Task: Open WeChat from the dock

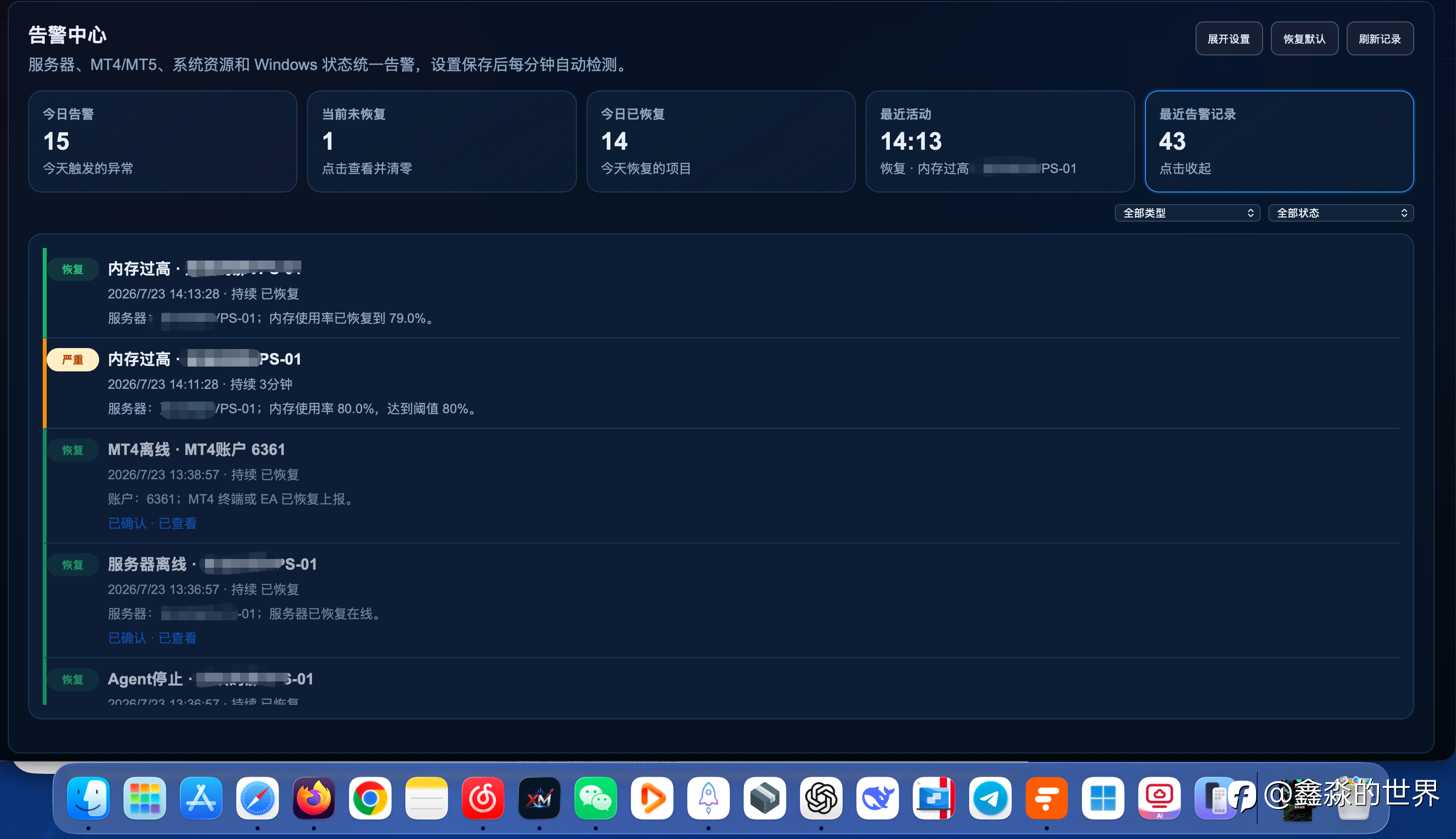Action: (595, 798)
